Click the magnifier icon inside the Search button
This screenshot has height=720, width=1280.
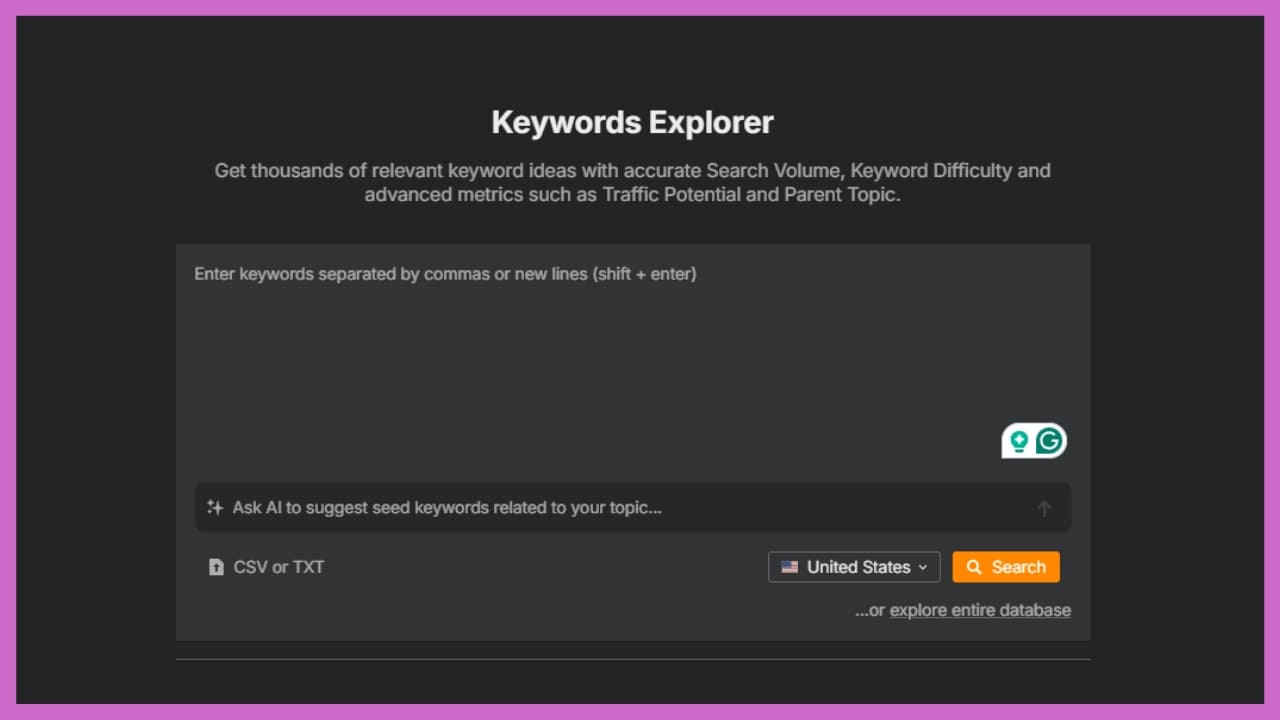click(975, 567)
